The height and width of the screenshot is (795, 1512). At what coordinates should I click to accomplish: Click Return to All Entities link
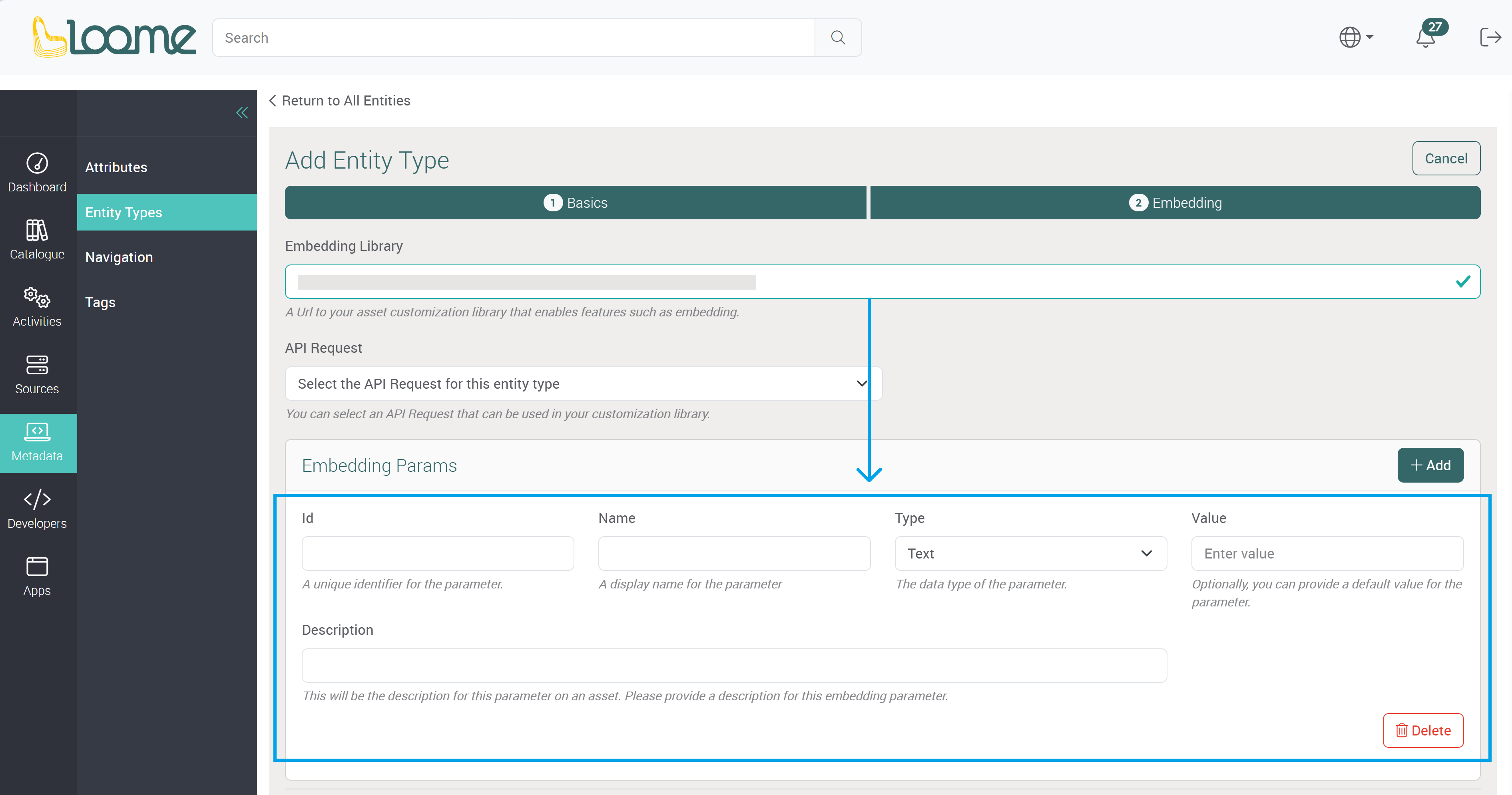pos(339,100)
